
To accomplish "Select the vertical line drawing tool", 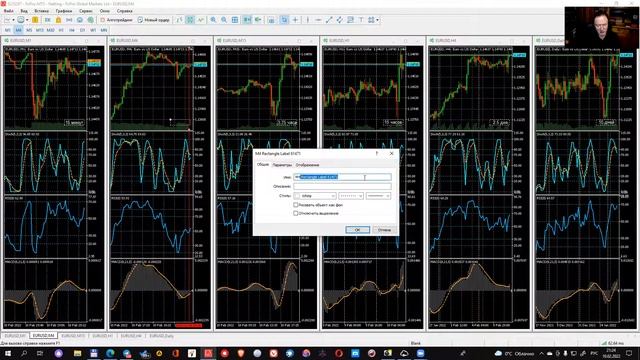I will click(x=308, y=20).
